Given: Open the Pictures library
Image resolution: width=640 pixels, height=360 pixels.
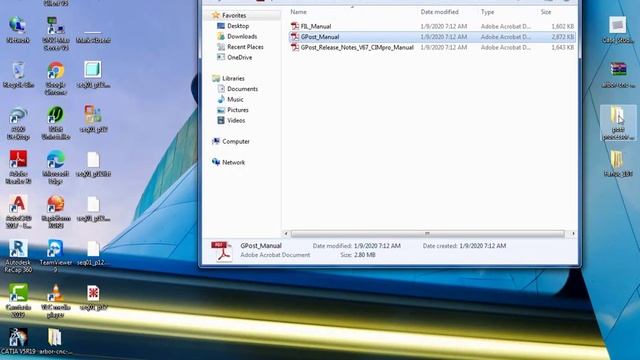Looking at the screenshot, I should click(x=238, y=110).
